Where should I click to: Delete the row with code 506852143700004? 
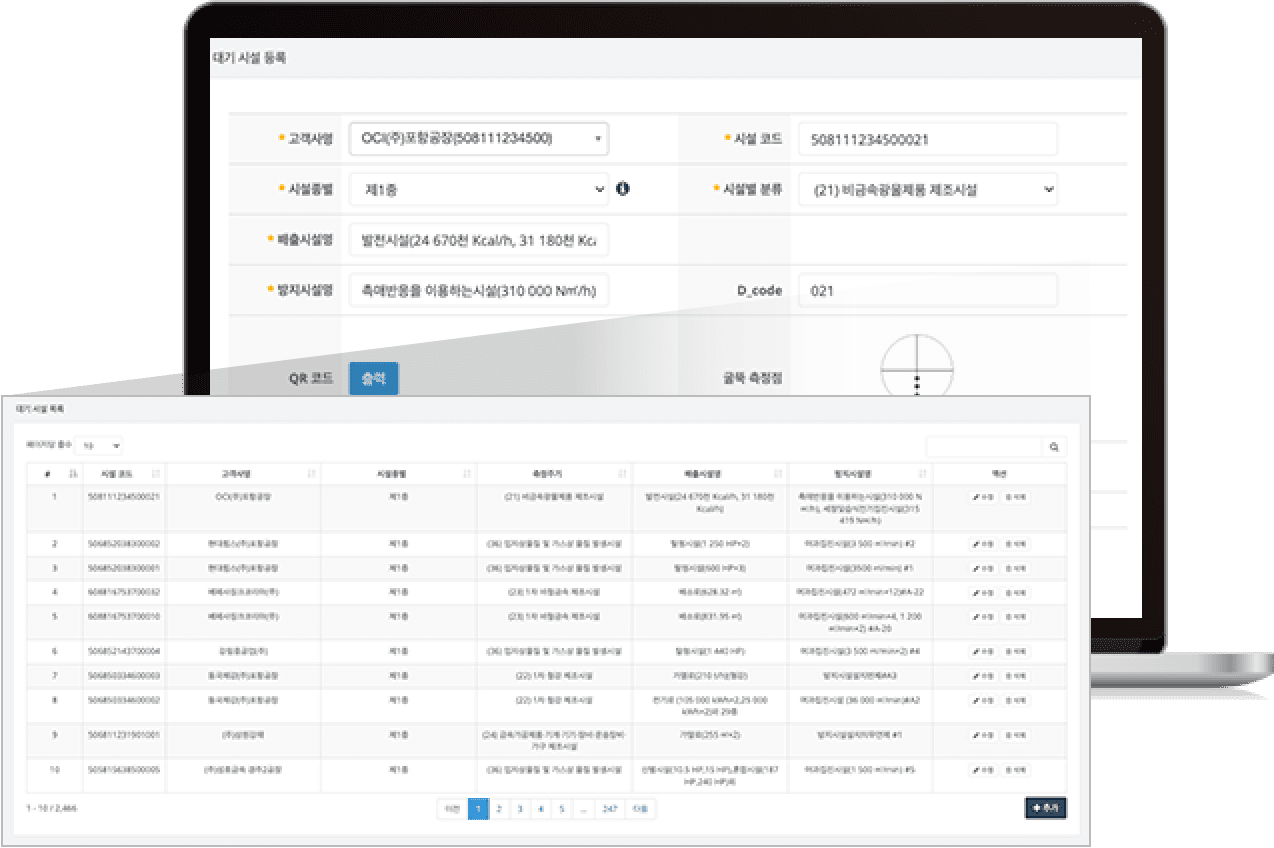(x=1015, y=651)
